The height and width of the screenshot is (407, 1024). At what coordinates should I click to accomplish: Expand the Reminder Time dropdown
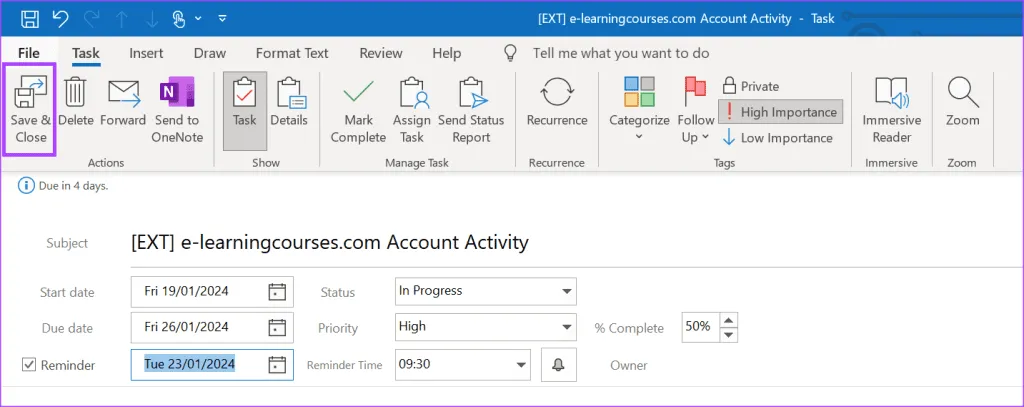point(520,365)
